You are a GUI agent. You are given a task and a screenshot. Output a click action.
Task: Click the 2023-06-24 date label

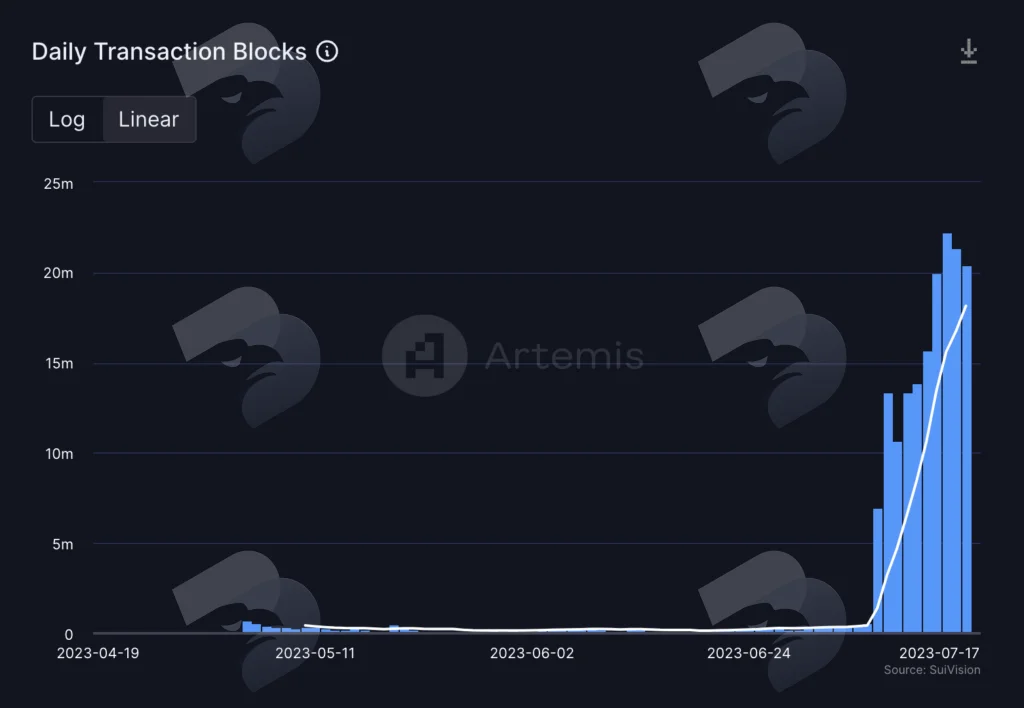click(x=748, y=653)
